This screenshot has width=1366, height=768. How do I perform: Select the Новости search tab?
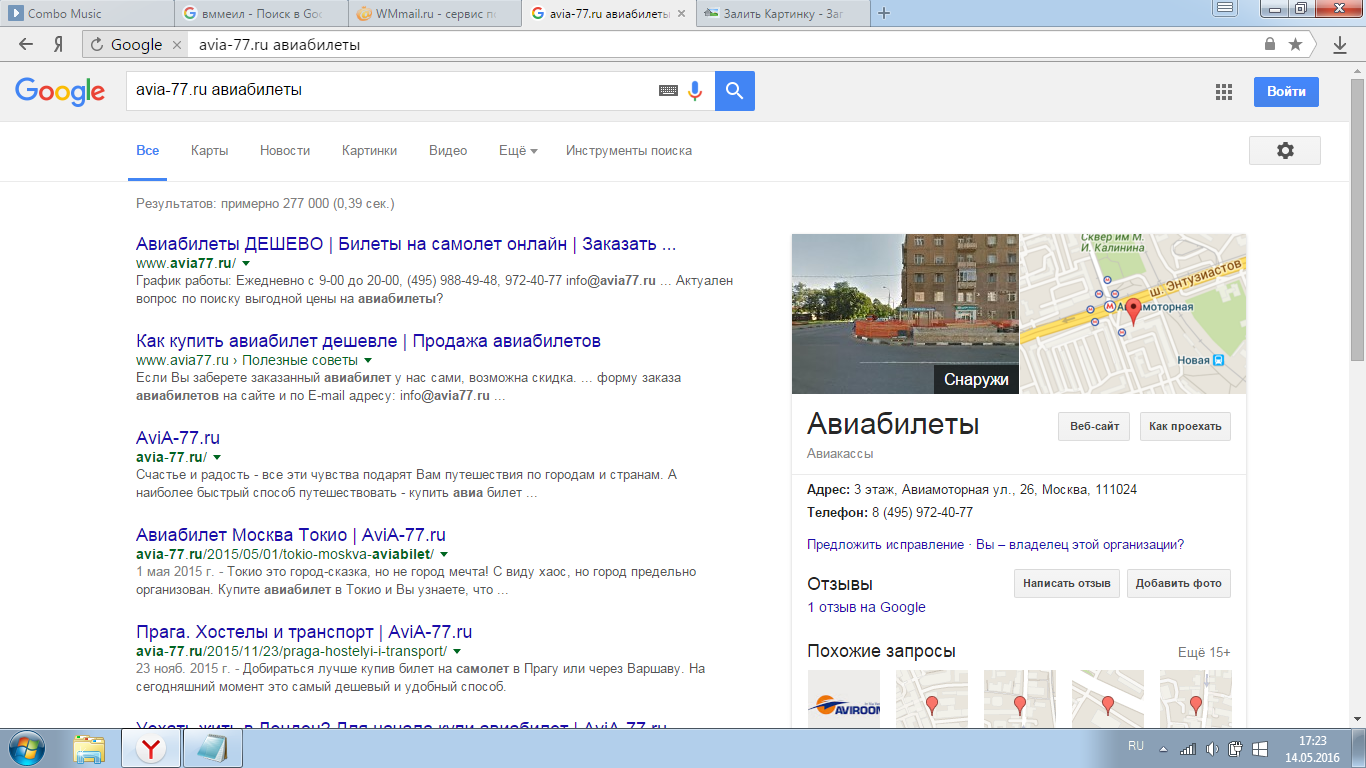[285, 151]
